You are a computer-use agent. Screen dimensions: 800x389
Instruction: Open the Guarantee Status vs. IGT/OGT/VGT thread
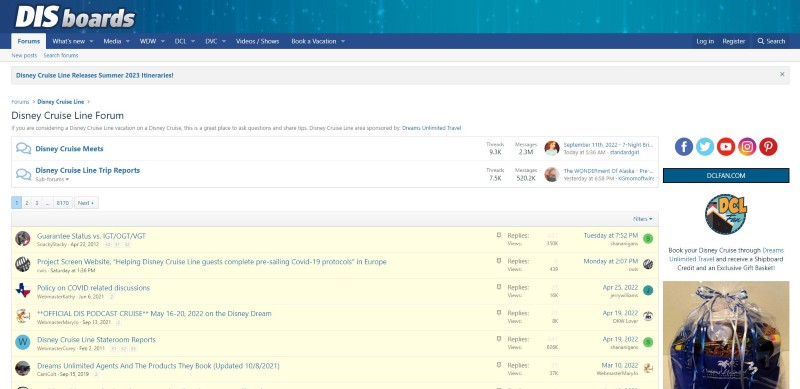pyautogui.click(x=91, y=236)
